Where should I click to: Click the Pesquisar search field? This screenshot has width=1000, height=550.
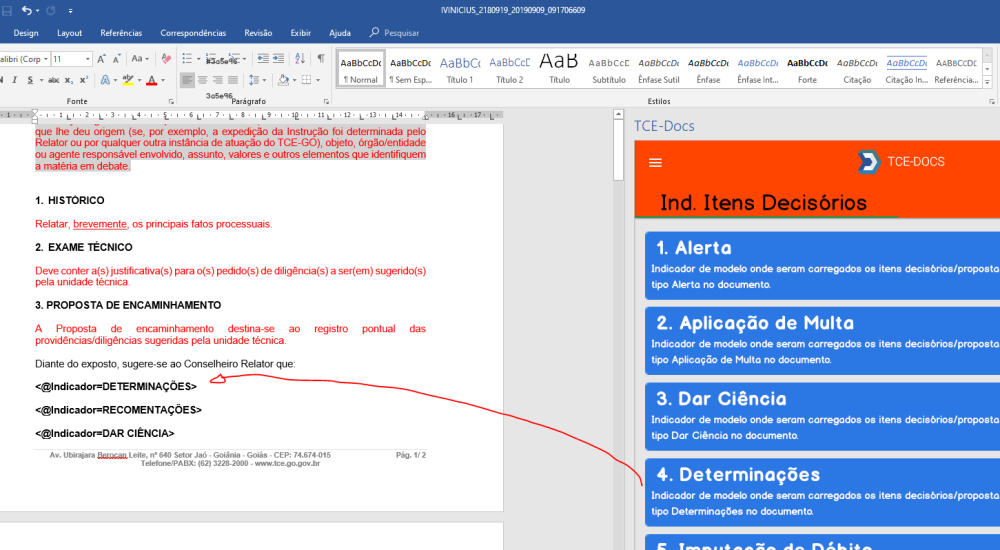[400, 33]
